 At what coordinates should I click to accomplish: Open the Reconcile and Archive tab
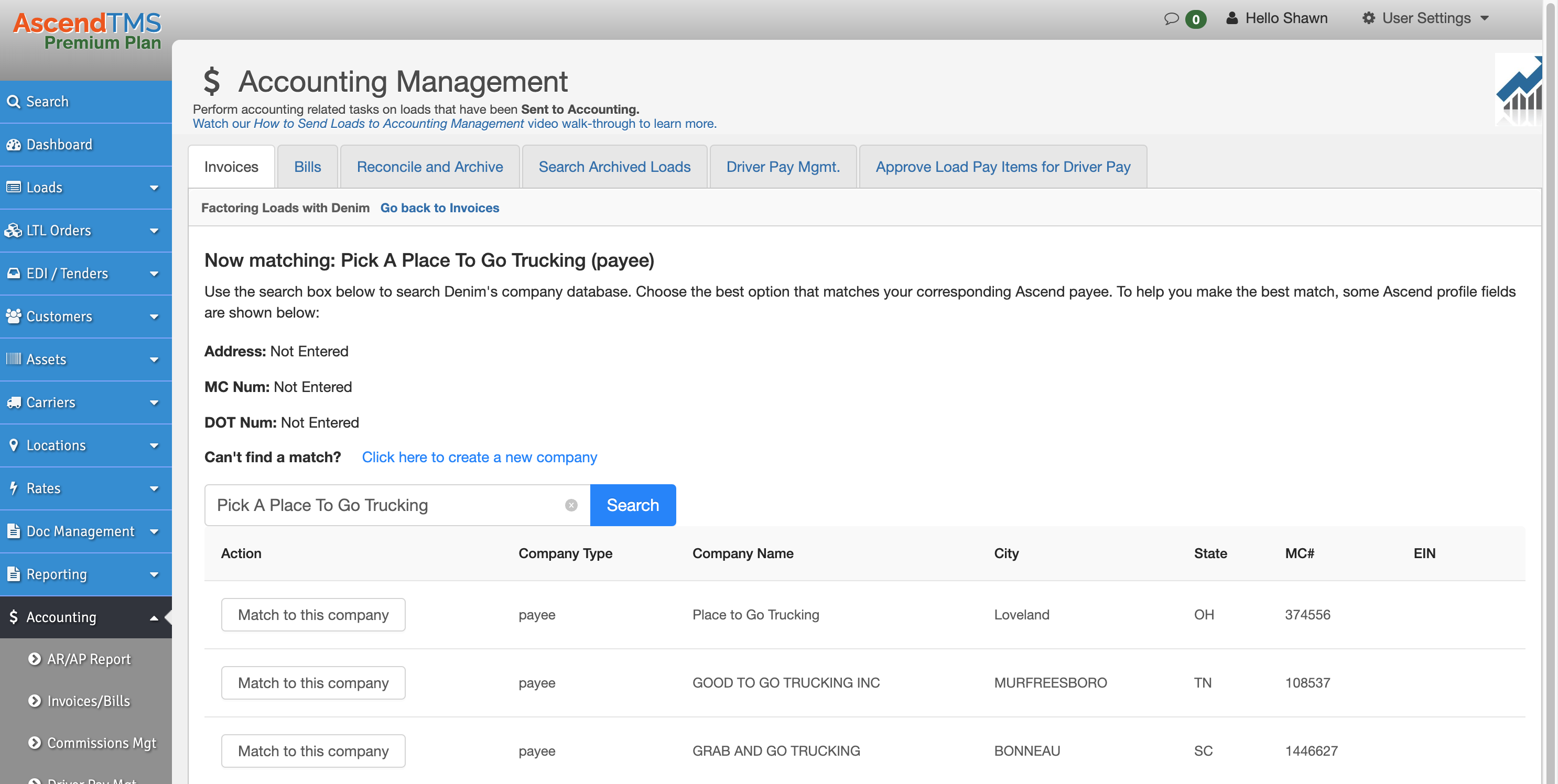(429, 166)
